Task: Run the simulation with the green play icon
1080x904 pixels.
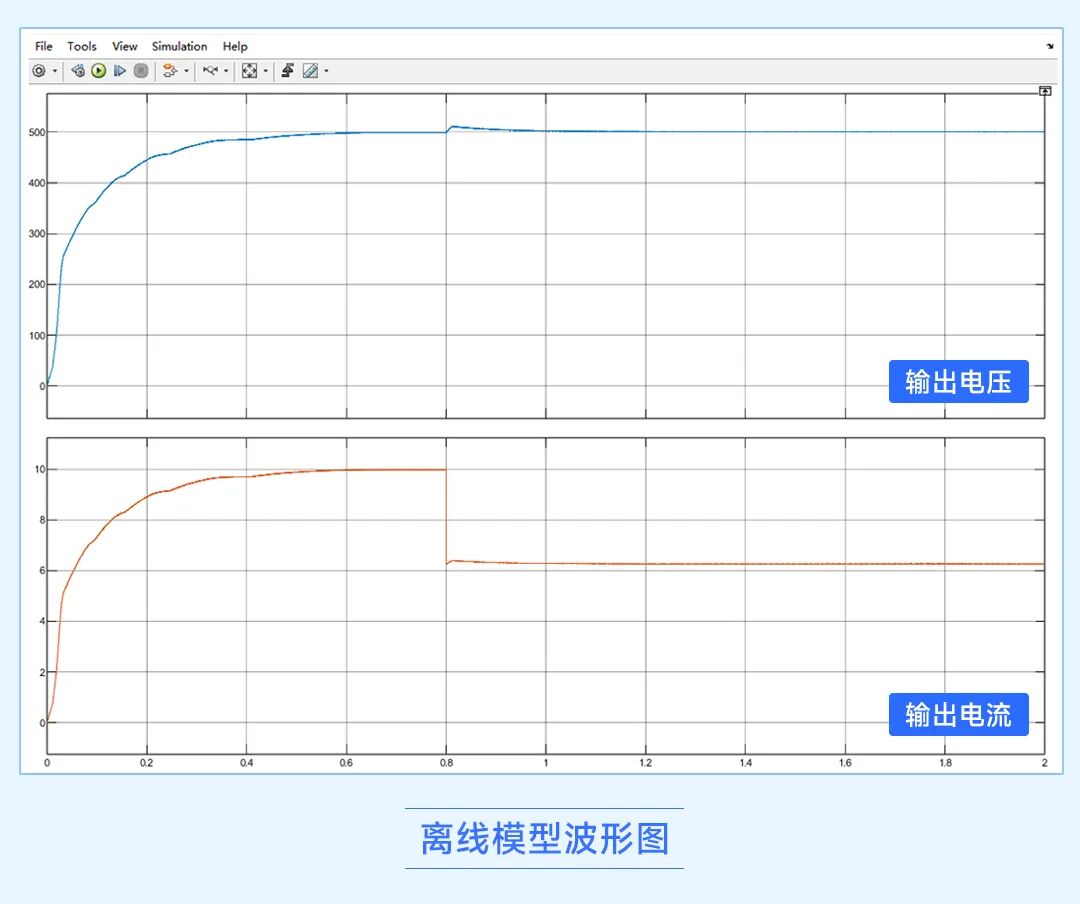Action: point(99,70)
